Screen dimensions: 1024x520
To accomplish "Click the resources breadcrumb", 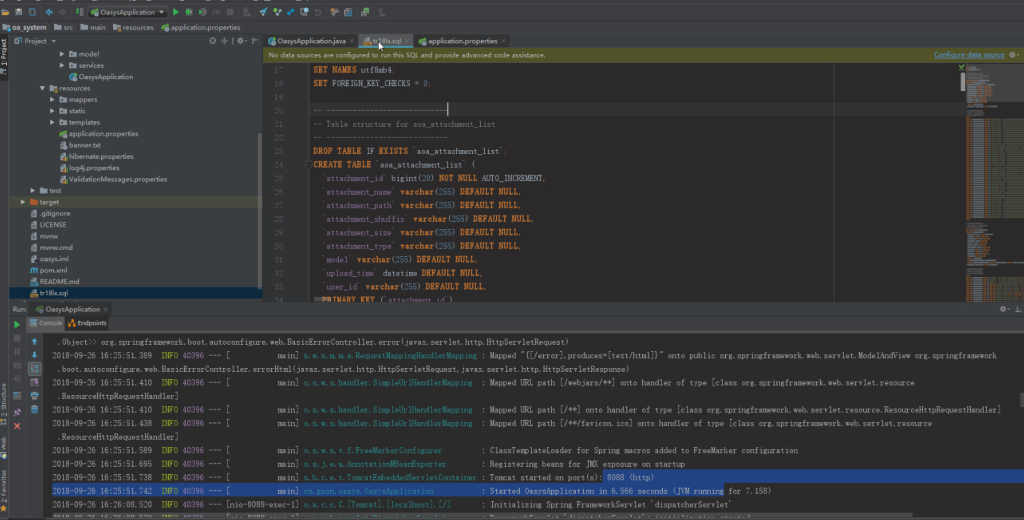I will click(x=133, y=27).
